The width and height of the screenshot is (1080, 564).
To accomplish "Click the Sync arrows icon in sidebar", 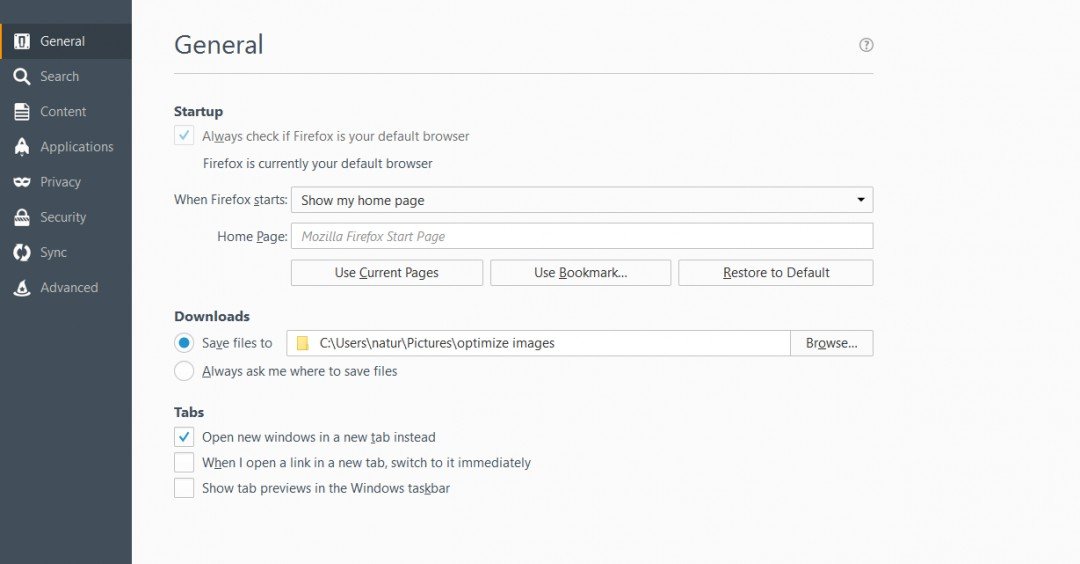I will 21,253.
